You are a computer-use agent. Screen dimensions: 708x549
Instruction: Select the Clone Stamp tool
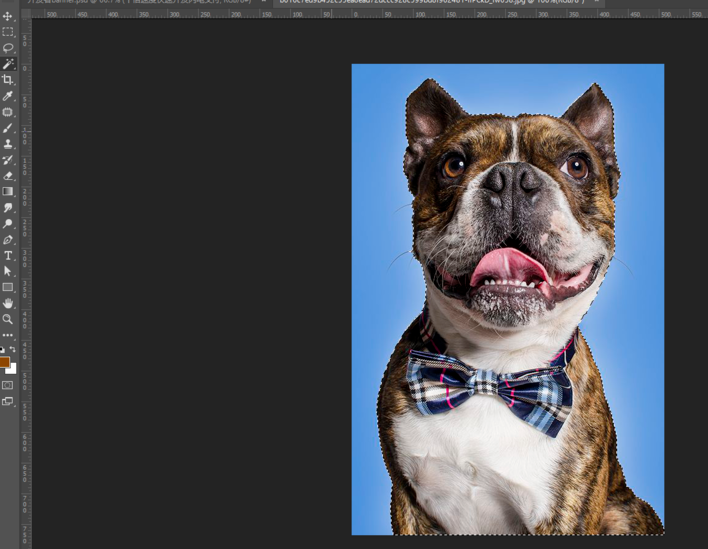[x=8, y=144]
